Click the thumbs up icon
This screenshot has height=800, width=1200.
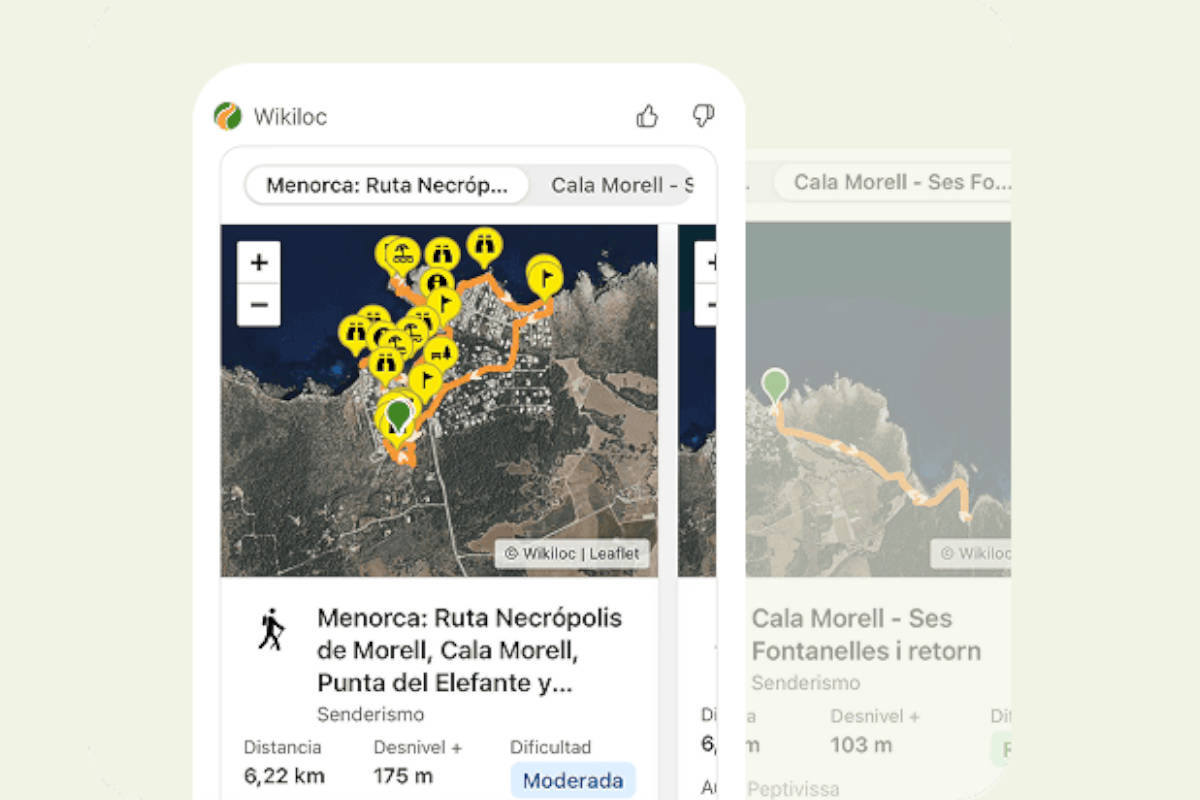(647, 117)
